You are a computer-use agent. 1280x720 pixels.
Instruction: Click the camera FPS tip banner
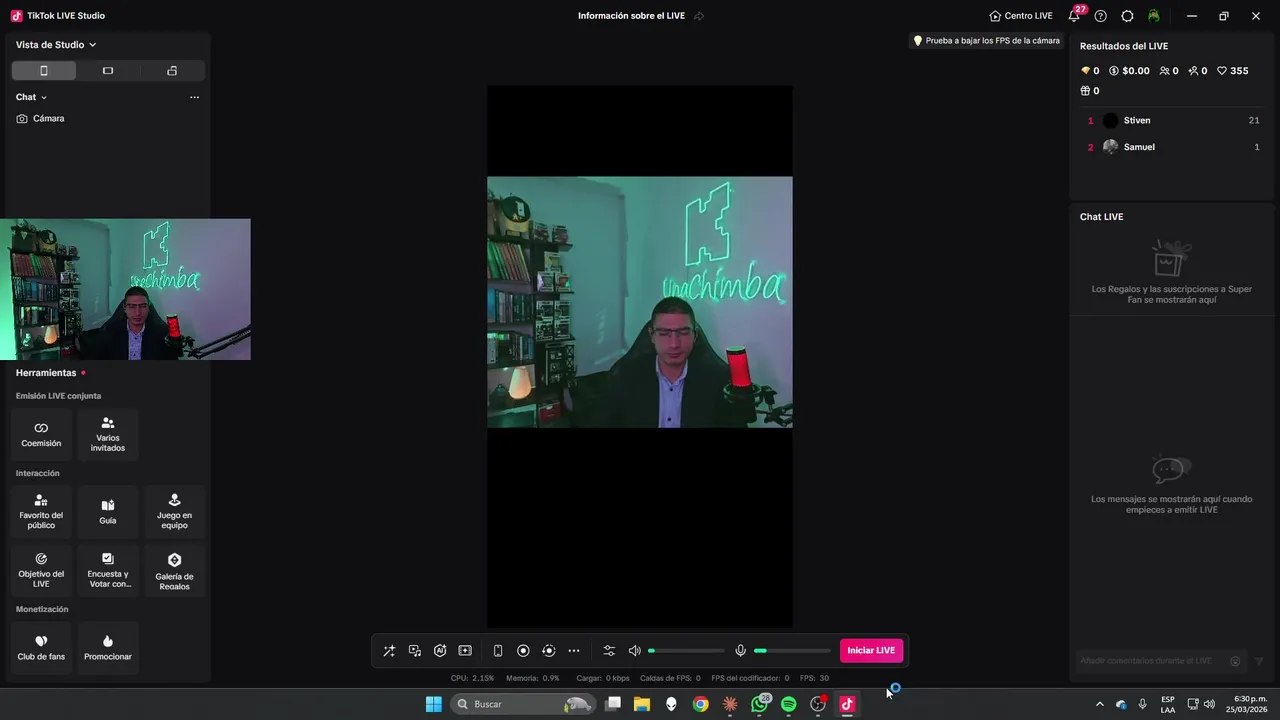(x=986, y=41)
